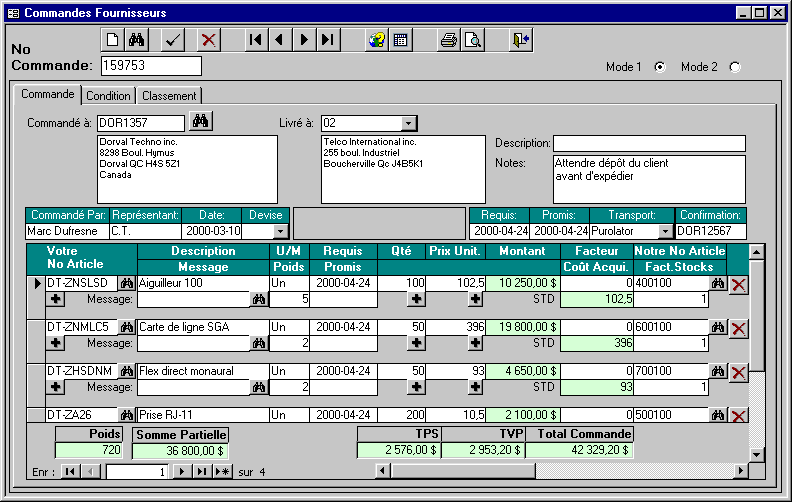Search supplier with binoculars beside DOR1357
The height and width of the screenshot is (502, 792).
[x=201, y=121]
